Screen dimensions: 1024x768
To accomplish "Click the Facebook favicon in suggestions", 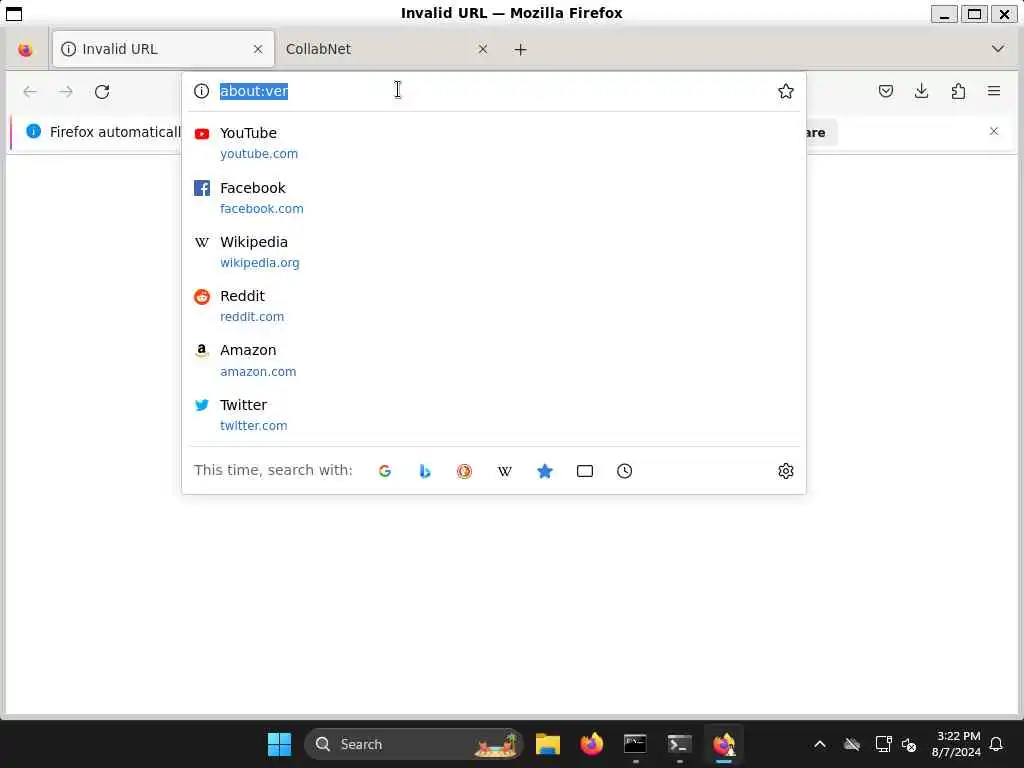I will (x=202, y=188).
